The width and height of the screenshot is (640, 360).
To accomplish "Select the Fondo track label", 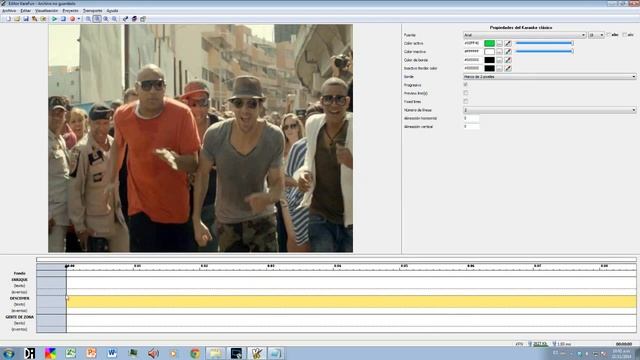I will tap(20, 273).
